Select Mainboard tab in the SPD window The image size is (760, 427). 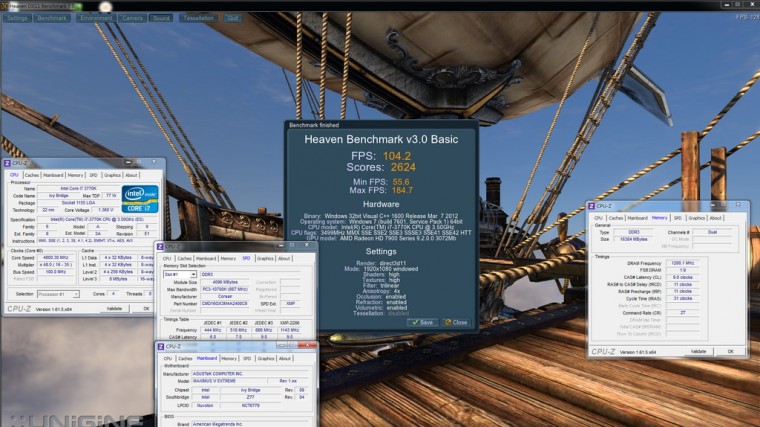[206, 258]
